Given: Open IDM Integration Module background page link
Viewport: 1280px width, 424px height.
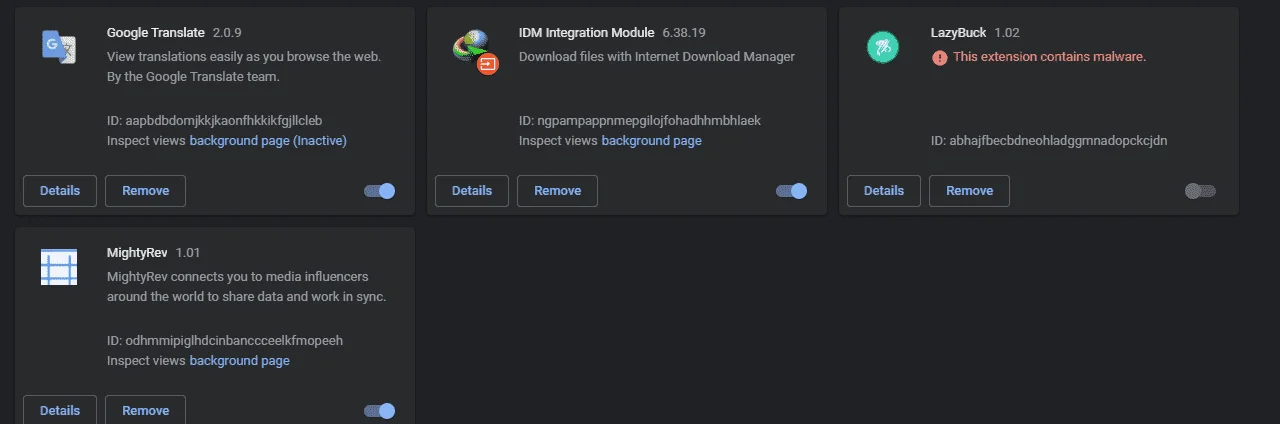Looking at the screenshot, I should tap(651, 141).
